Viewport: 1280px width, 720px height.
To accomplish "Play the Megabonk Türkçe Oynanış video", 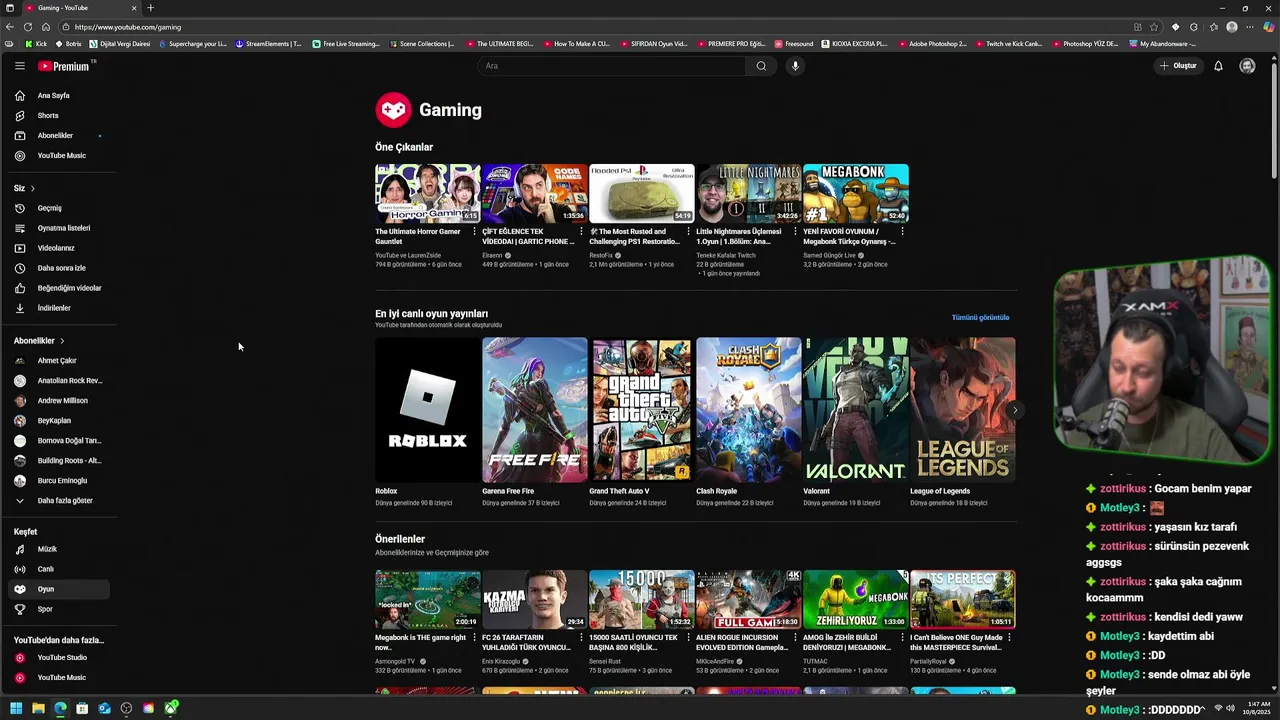I will pos(855,193).
